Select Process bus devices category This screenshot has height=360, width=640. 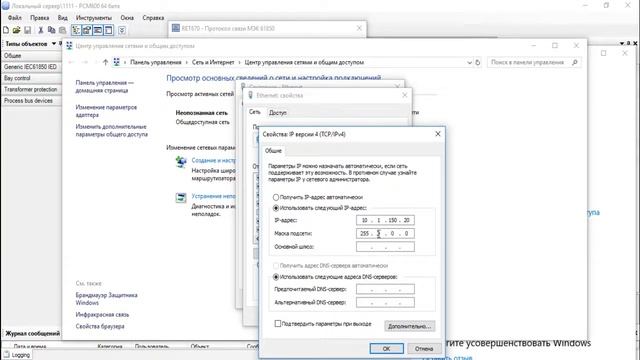pyautogui.click(x=31, y=100)
